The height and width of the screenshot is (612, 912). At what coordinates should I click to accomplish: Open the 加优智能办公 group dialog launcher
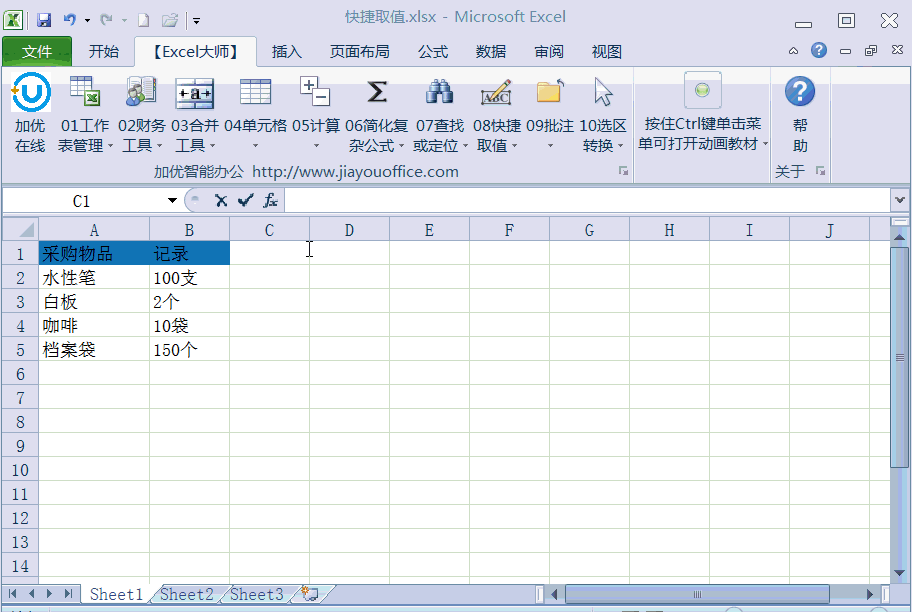click(623, 171)
